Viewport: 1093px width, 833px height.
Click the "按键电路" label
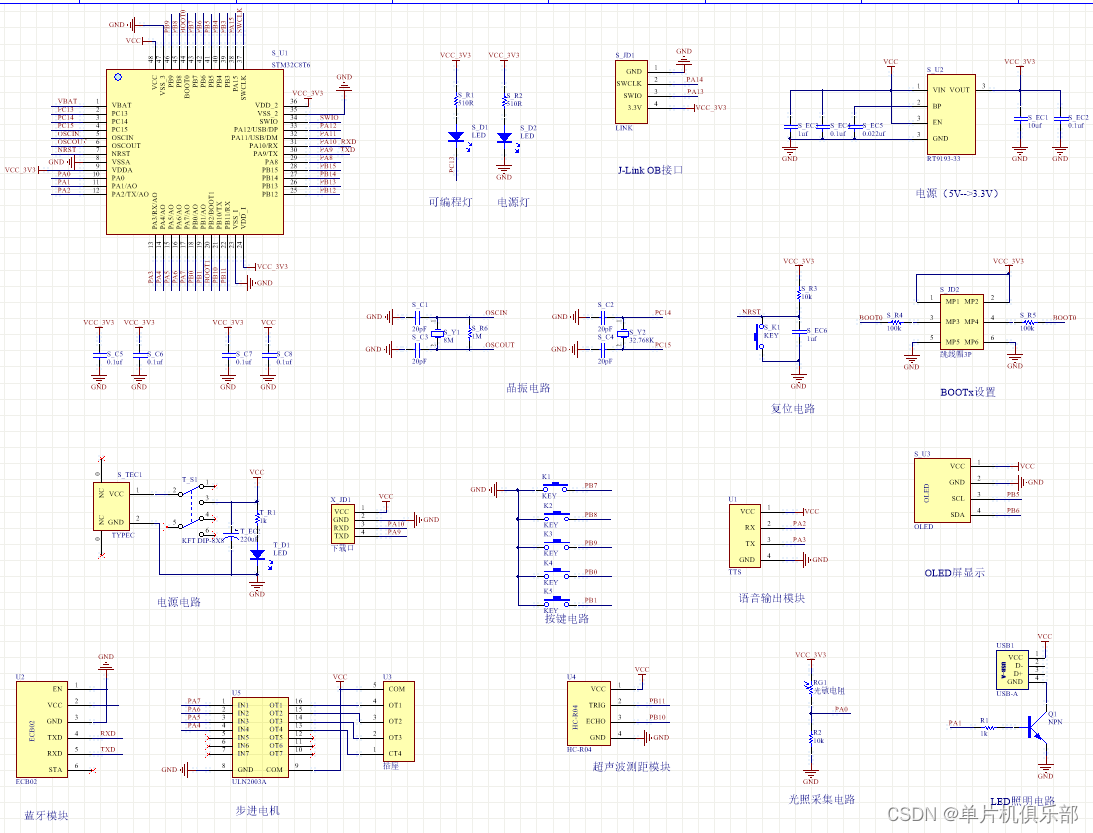tap(567, 618)
